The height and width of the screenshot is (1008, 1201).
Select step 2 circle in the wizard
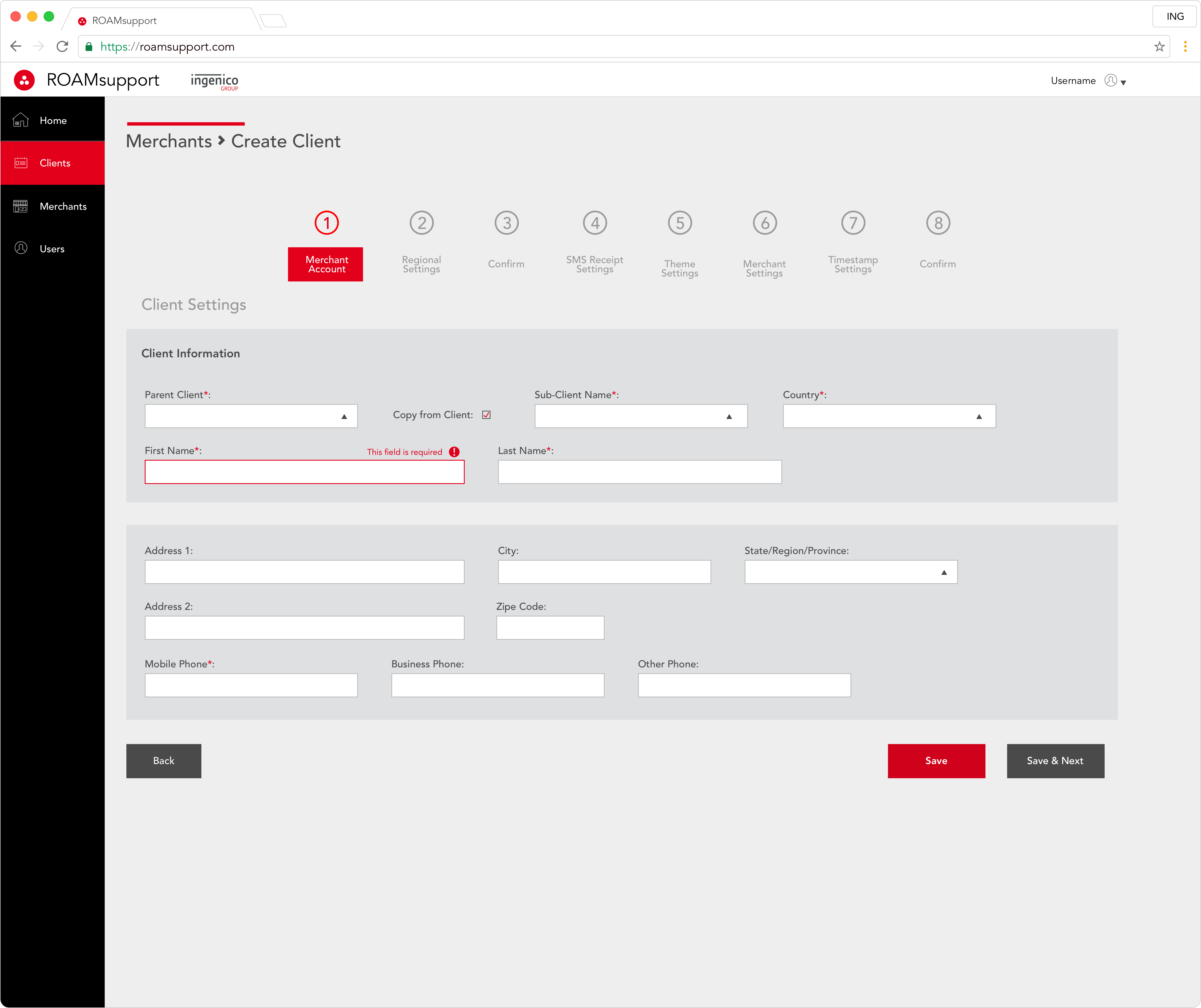pos(422,223)
